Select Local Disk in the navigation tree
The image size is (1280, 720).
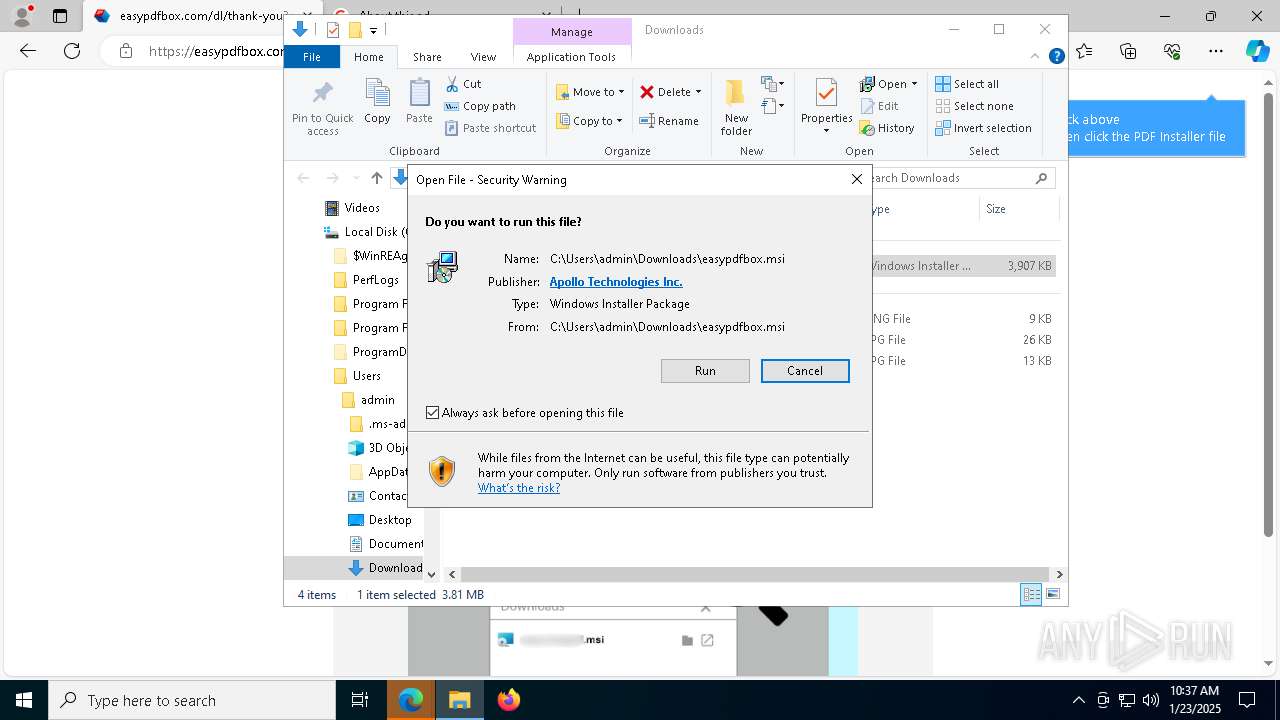tap(365, 232)
